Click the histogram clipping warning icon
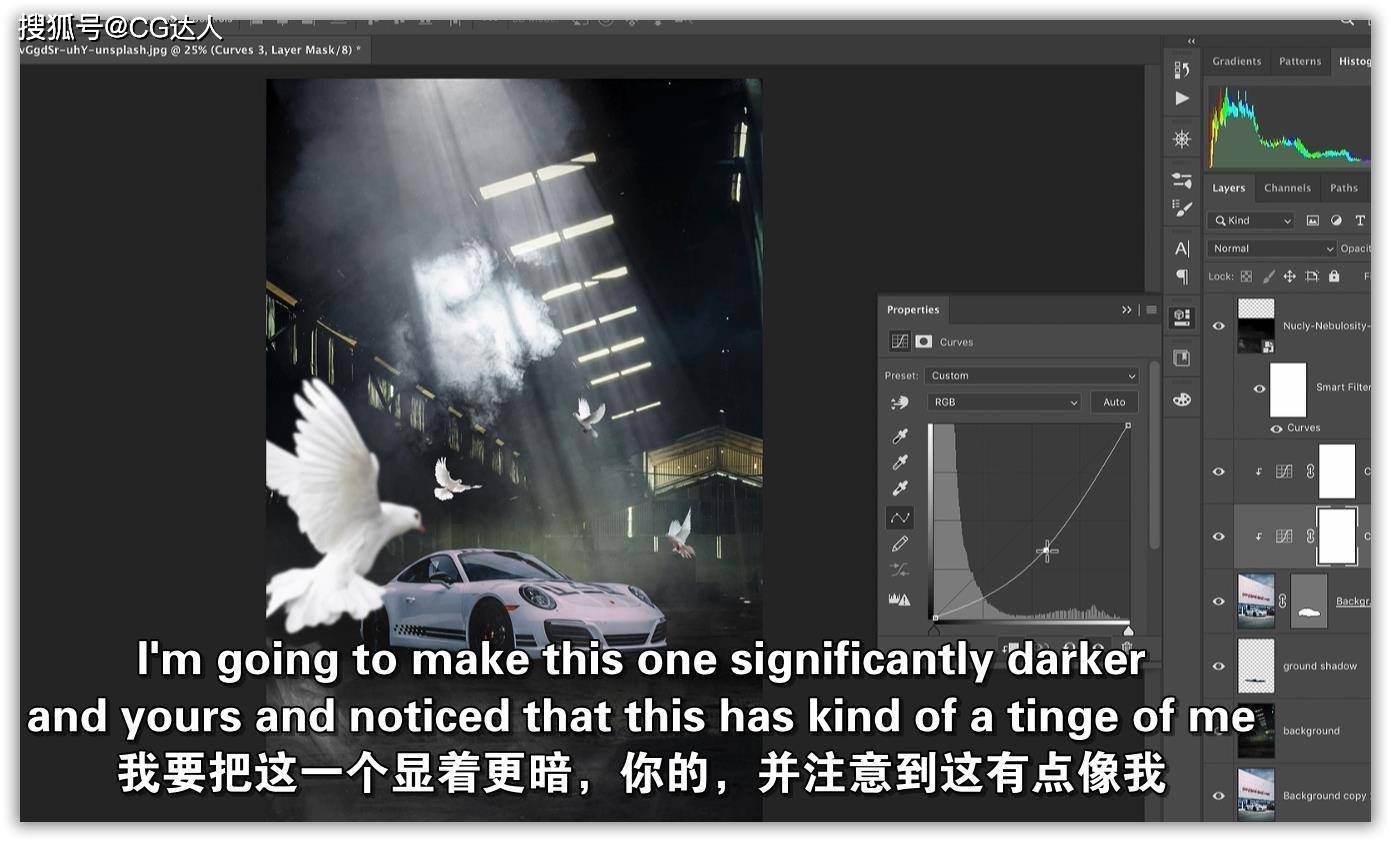 [899, 599]
